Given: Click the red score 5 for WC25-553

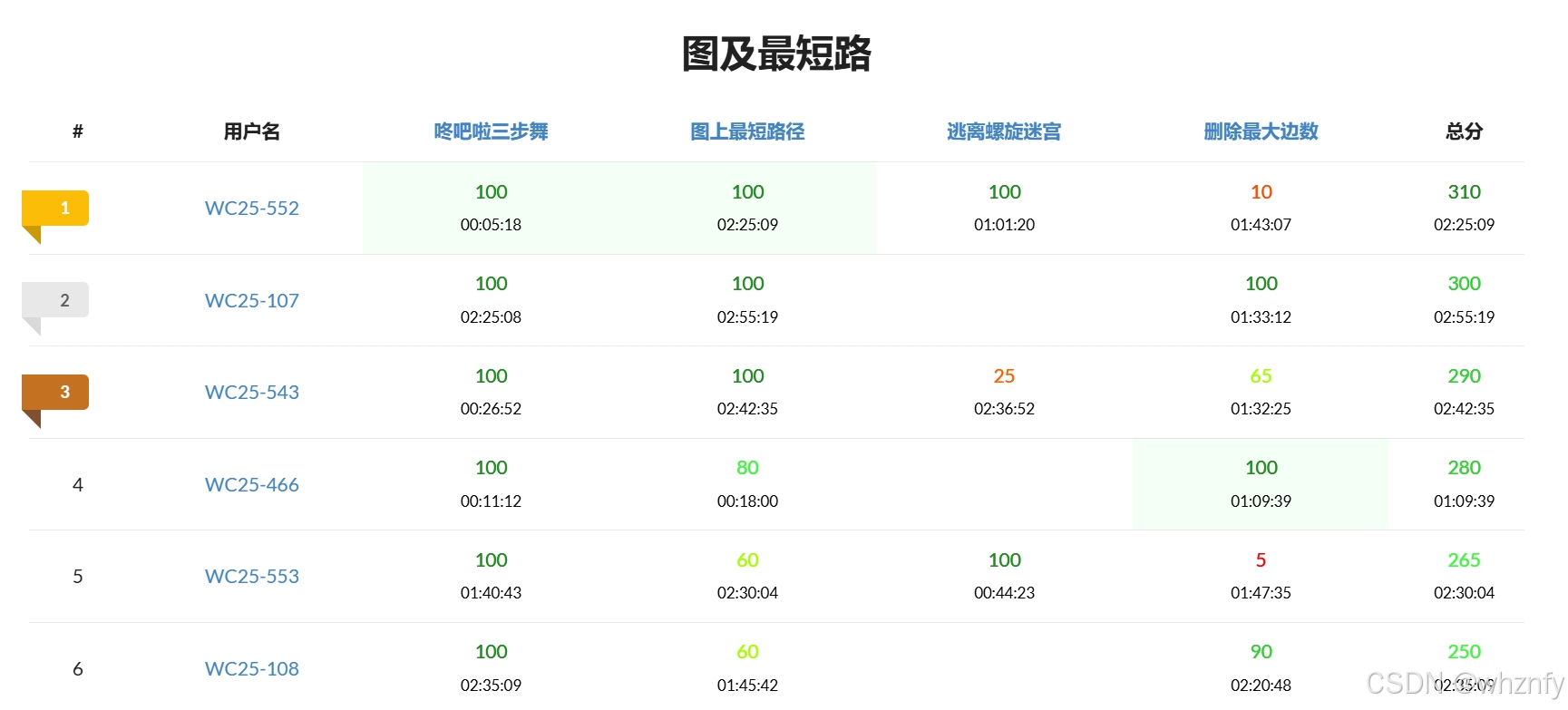Looking at the screenshot, I should point(1261,559).
